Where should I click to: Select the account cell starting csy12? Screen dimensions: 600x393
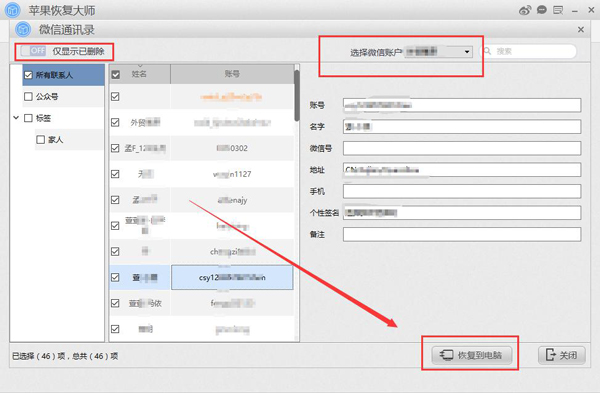point(232,277)
